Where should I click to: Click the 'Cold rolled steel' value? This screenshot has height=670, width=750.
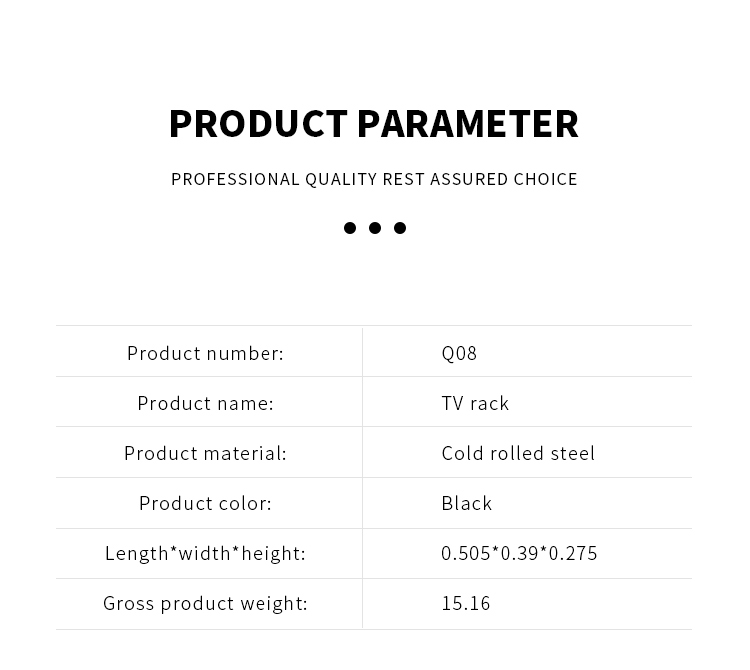518,453
